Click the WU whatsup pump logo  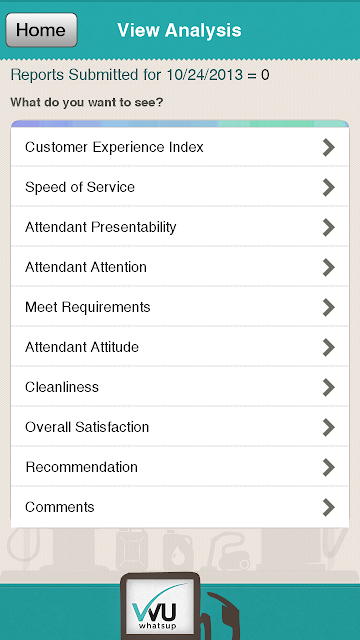tap(160, 606)
